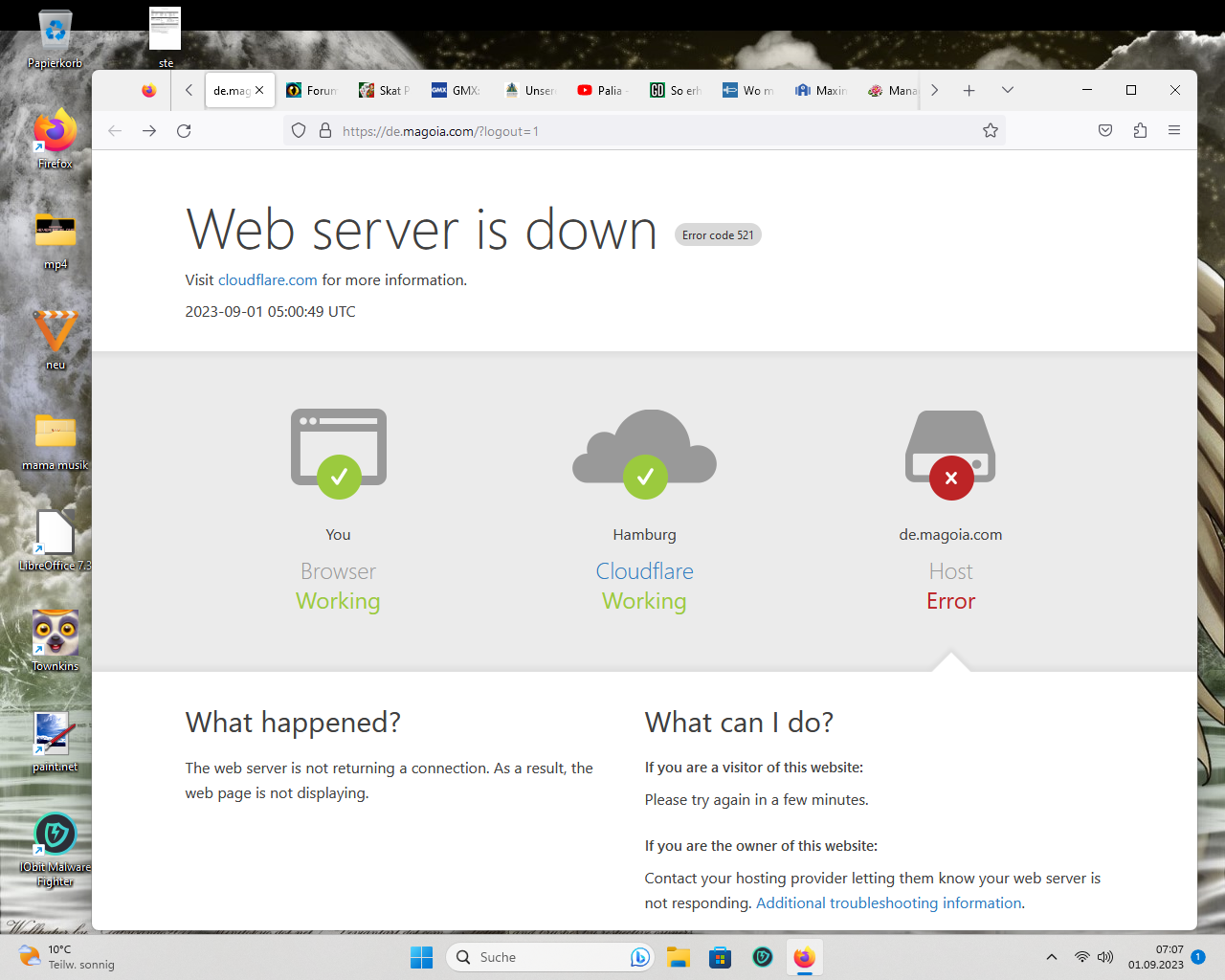Open the neu desktop shortcut
Image resolution: width=1225 pixels, height=980 pixels.
(x=55, y=340)
